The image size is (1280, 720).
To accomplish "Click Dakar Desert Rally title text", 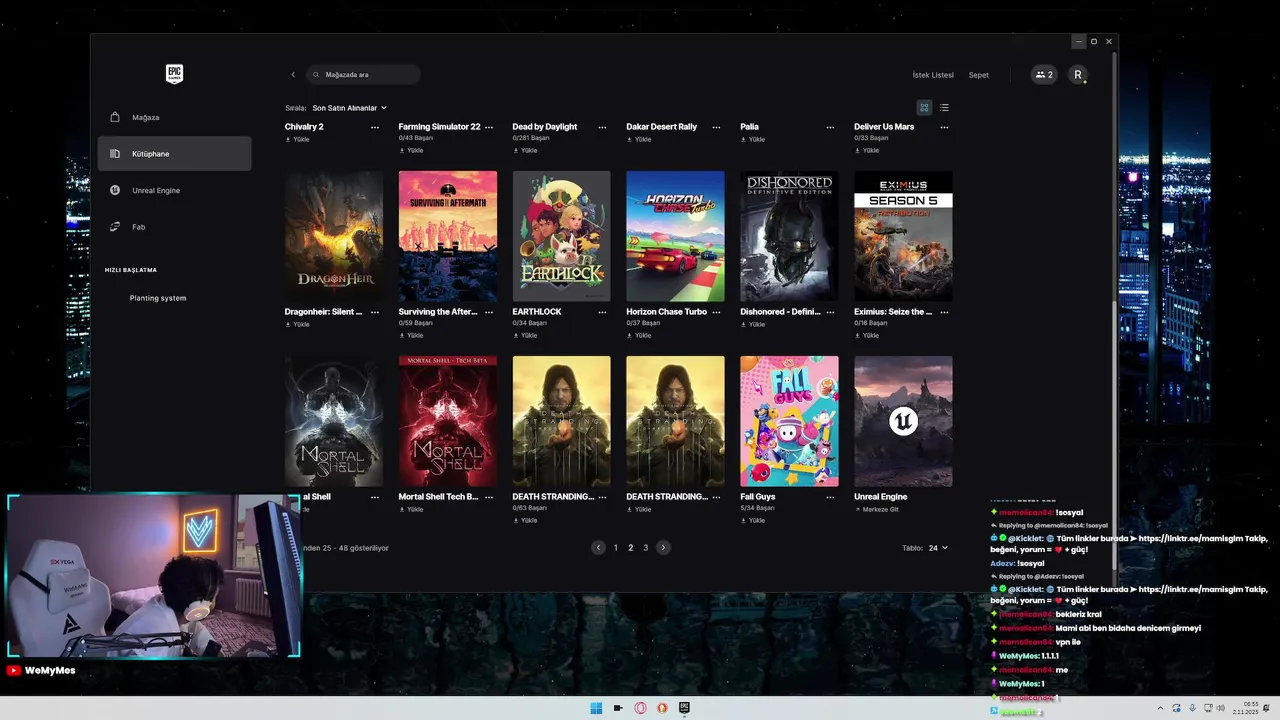I will [662, 127].
